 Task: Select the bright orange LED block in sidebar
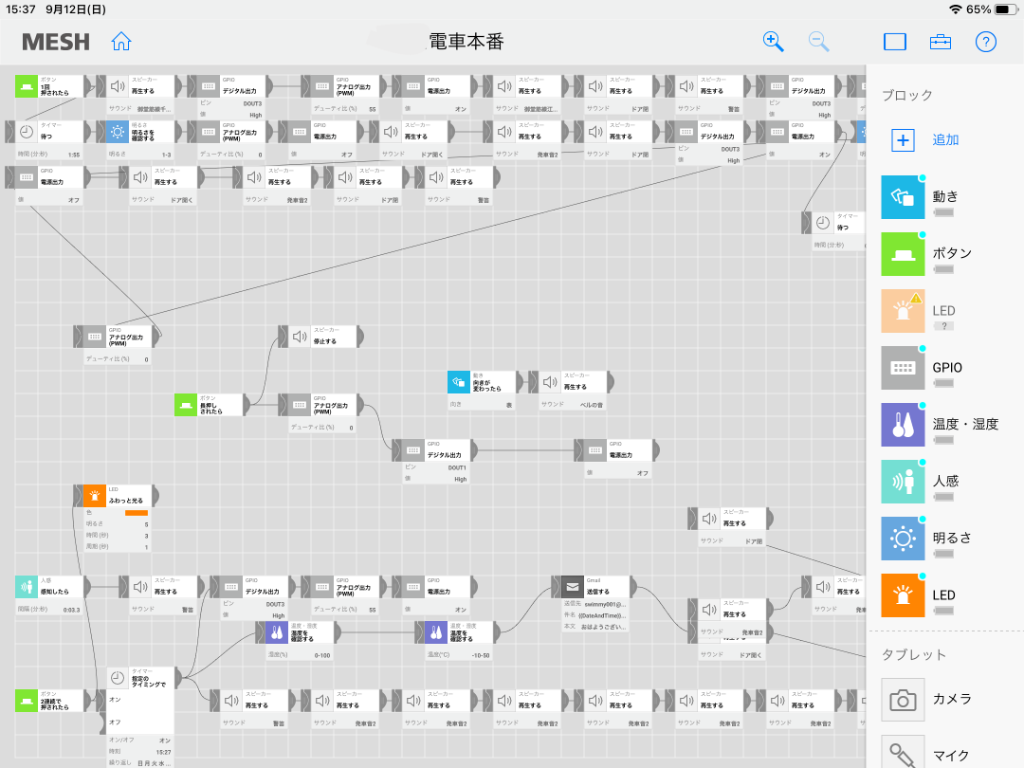tap(903, 595)
